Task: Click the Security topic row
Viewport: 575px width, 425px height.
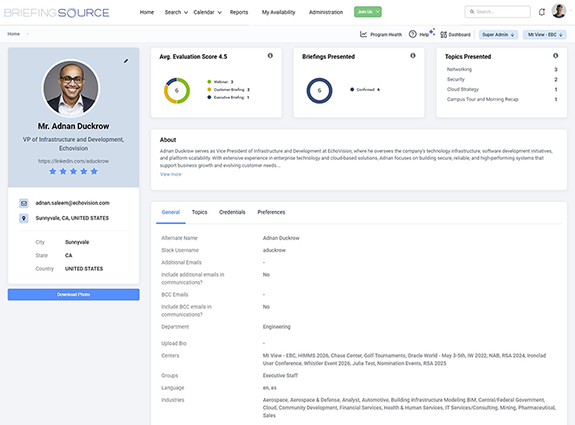Action: tap(502, 79)
